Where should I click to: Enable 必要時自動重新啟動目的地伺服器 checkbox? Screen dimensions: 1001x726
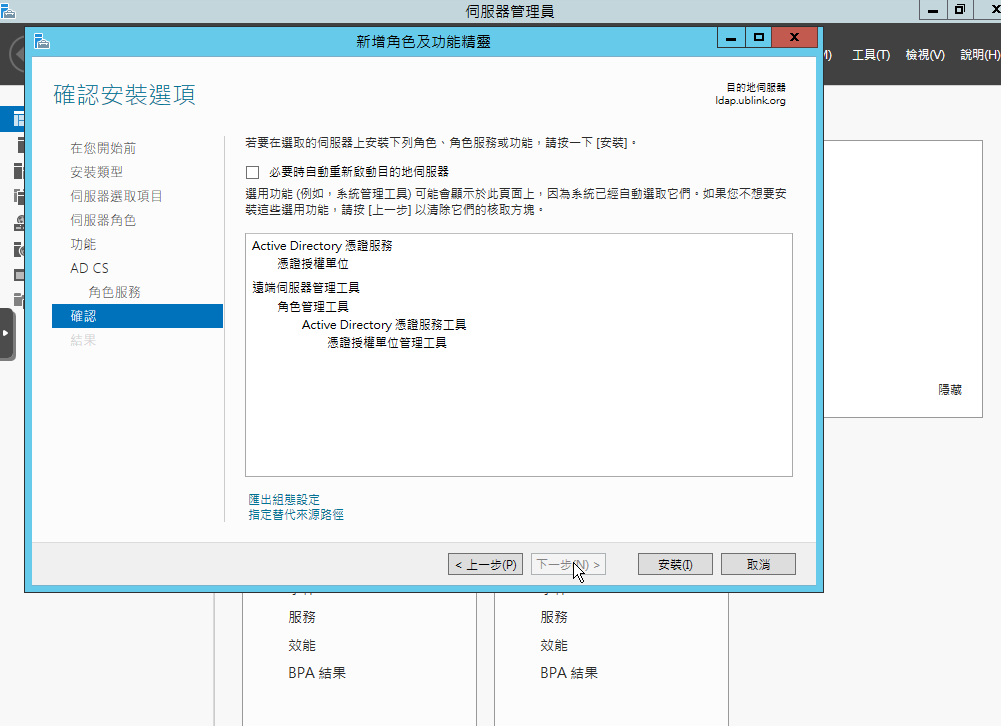(253, 172)
